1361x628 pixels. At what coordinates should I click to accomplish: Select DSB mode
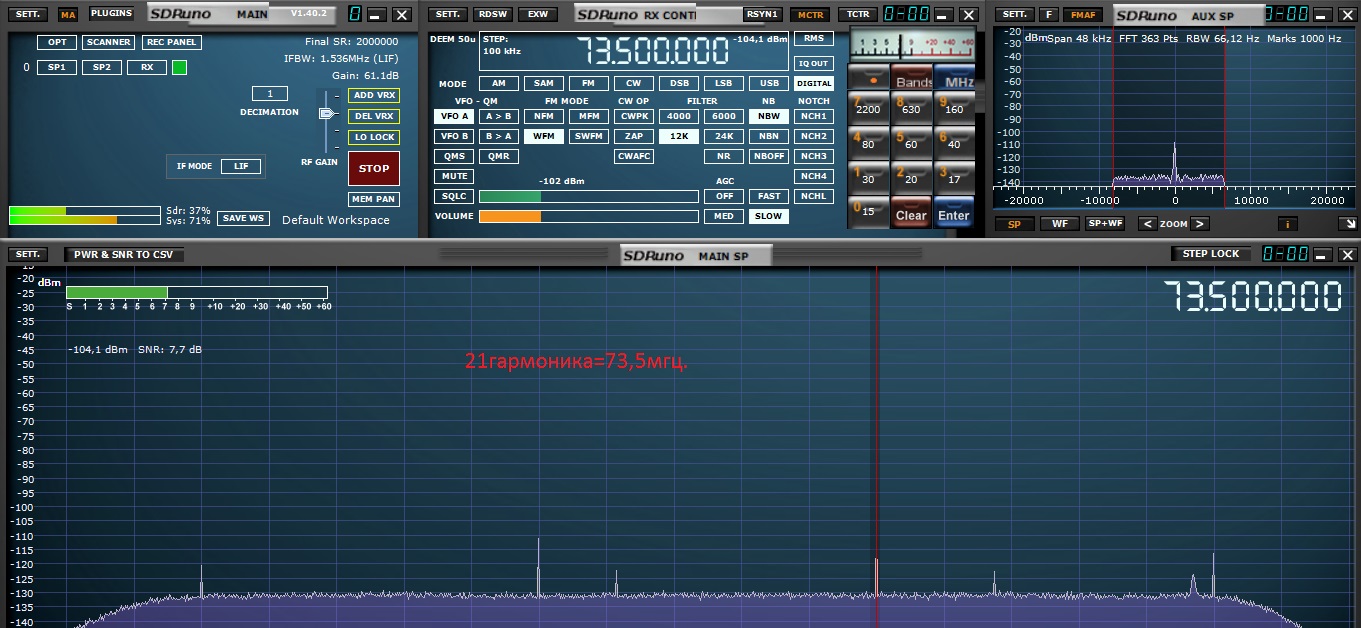click(x=678, y=84)
